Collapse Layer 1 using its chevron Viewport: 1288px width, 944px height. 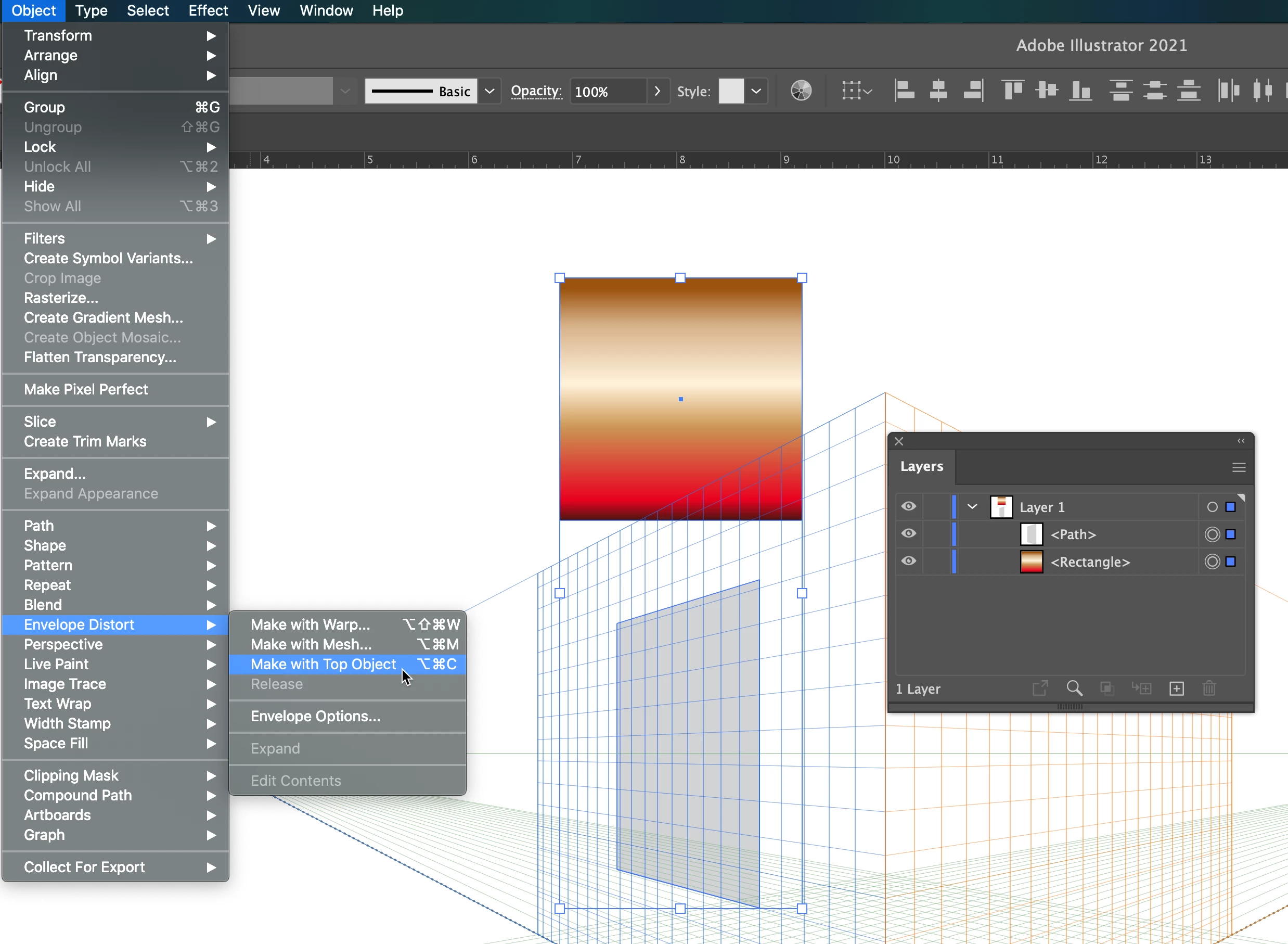pyautogui.click(x=972, y=507)
